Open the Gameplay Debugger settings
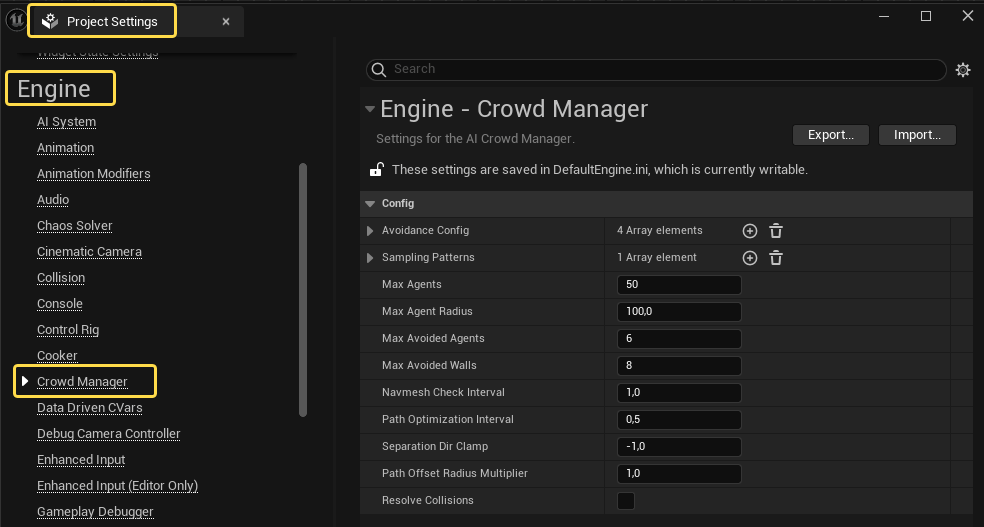Viewport: 984px width, 527px height. (x=95, y=512)
